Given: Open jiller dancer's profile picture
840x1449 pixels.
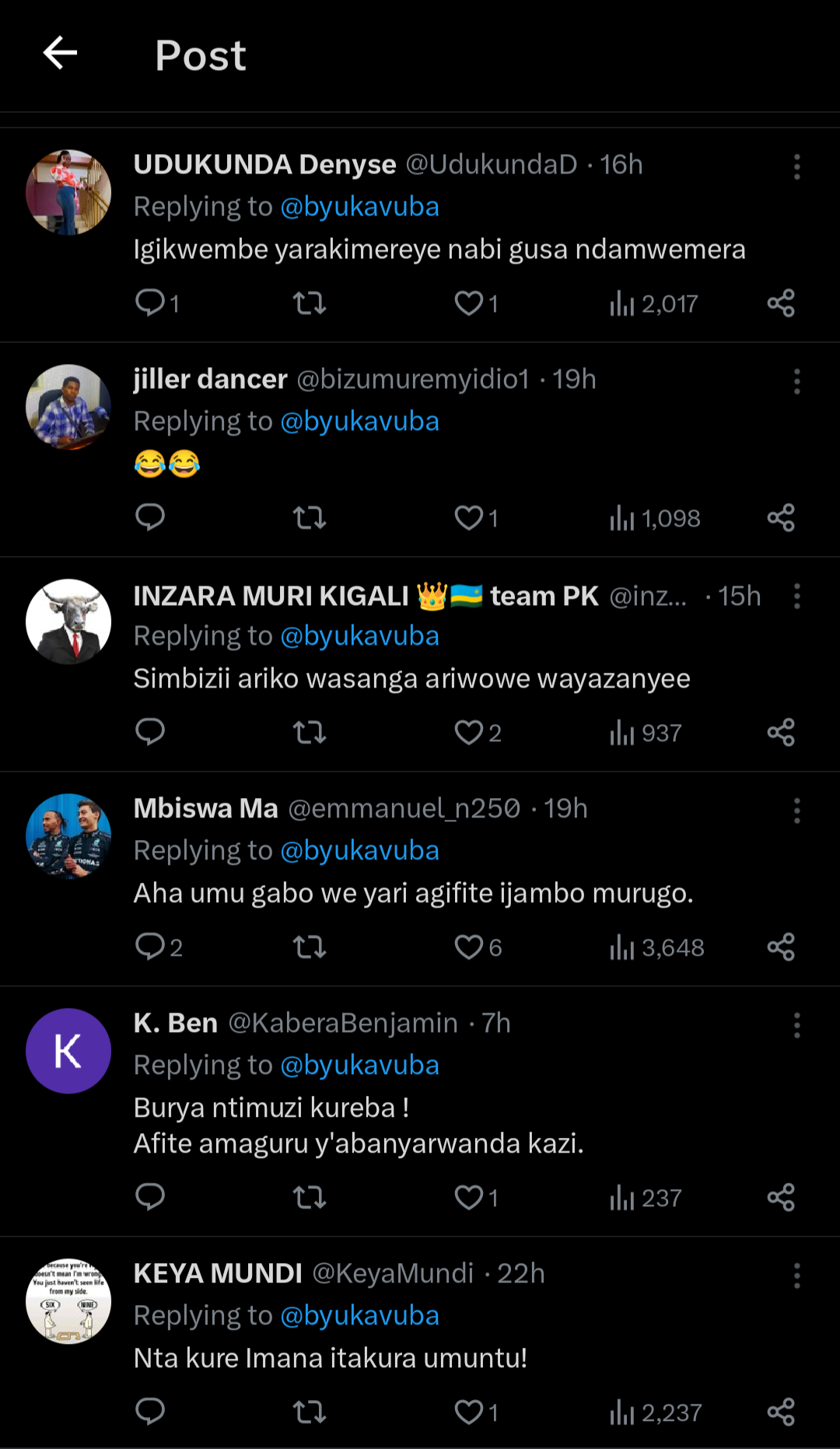Looking at the screenshot, I should pos(68,407).
